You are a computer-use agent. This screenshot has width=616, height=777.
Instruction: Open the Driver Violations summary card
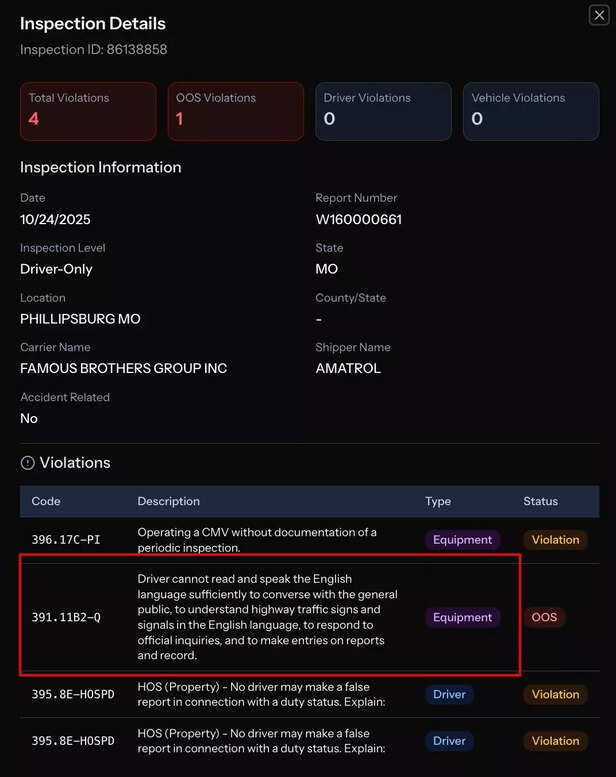(382, 111)
